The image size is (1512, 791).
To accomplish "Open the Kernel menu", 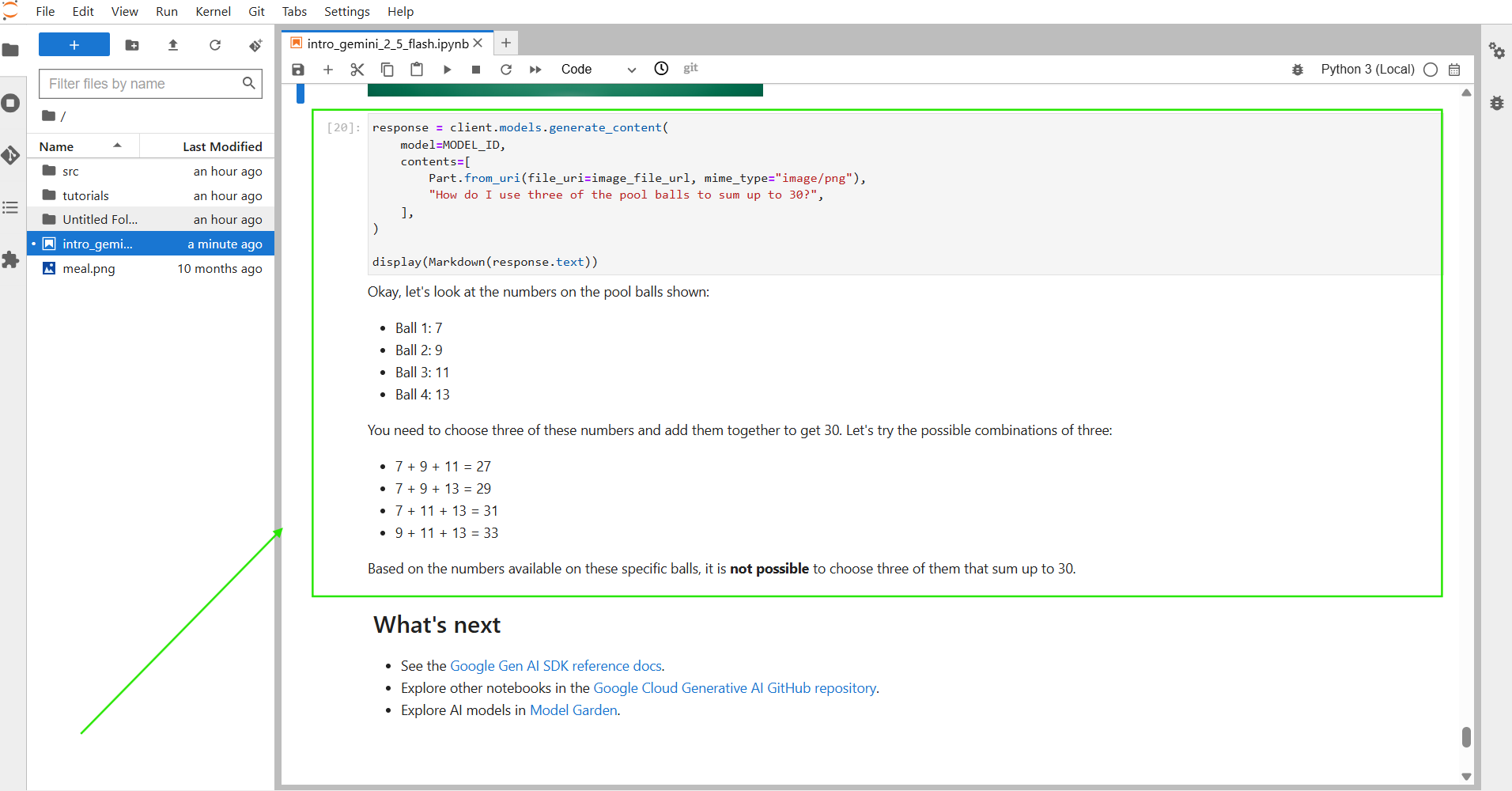I will 213,12.
